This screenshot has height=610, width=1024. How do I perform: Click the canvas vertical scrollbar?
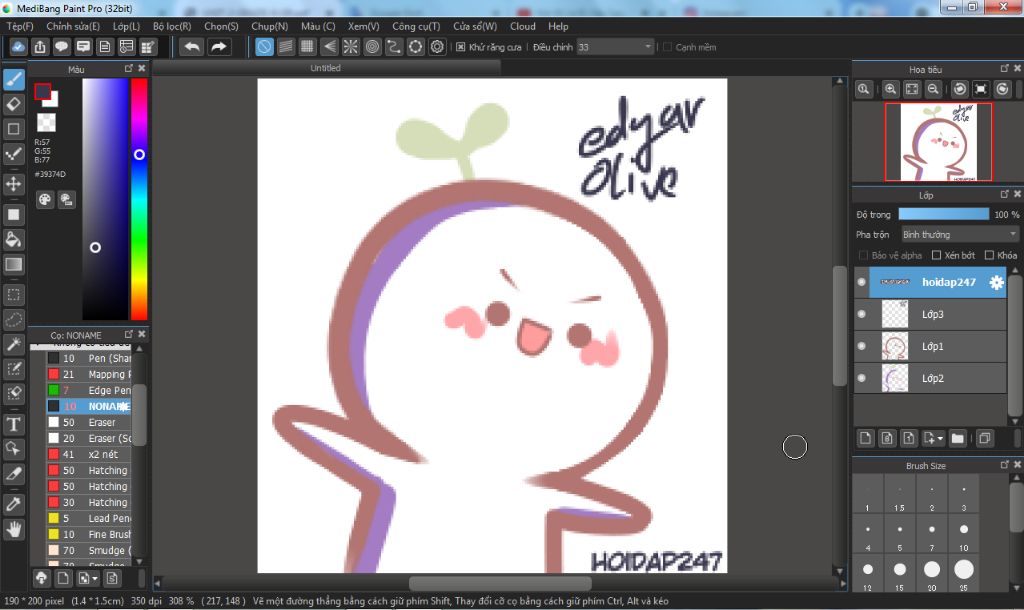coord(840,327)
